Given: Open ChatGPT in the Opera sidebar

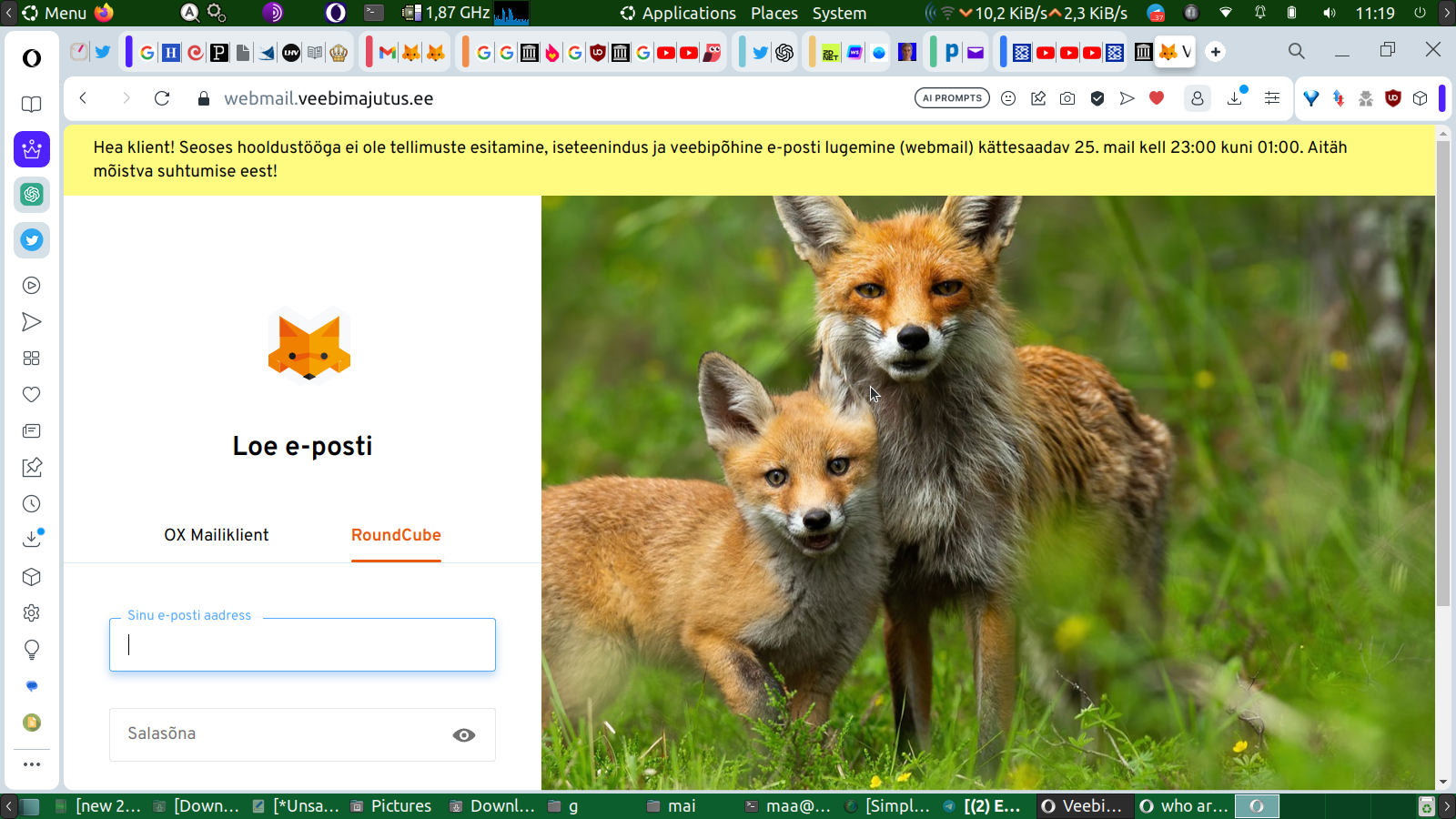Looking at the screenshot, I should [32, 195].
